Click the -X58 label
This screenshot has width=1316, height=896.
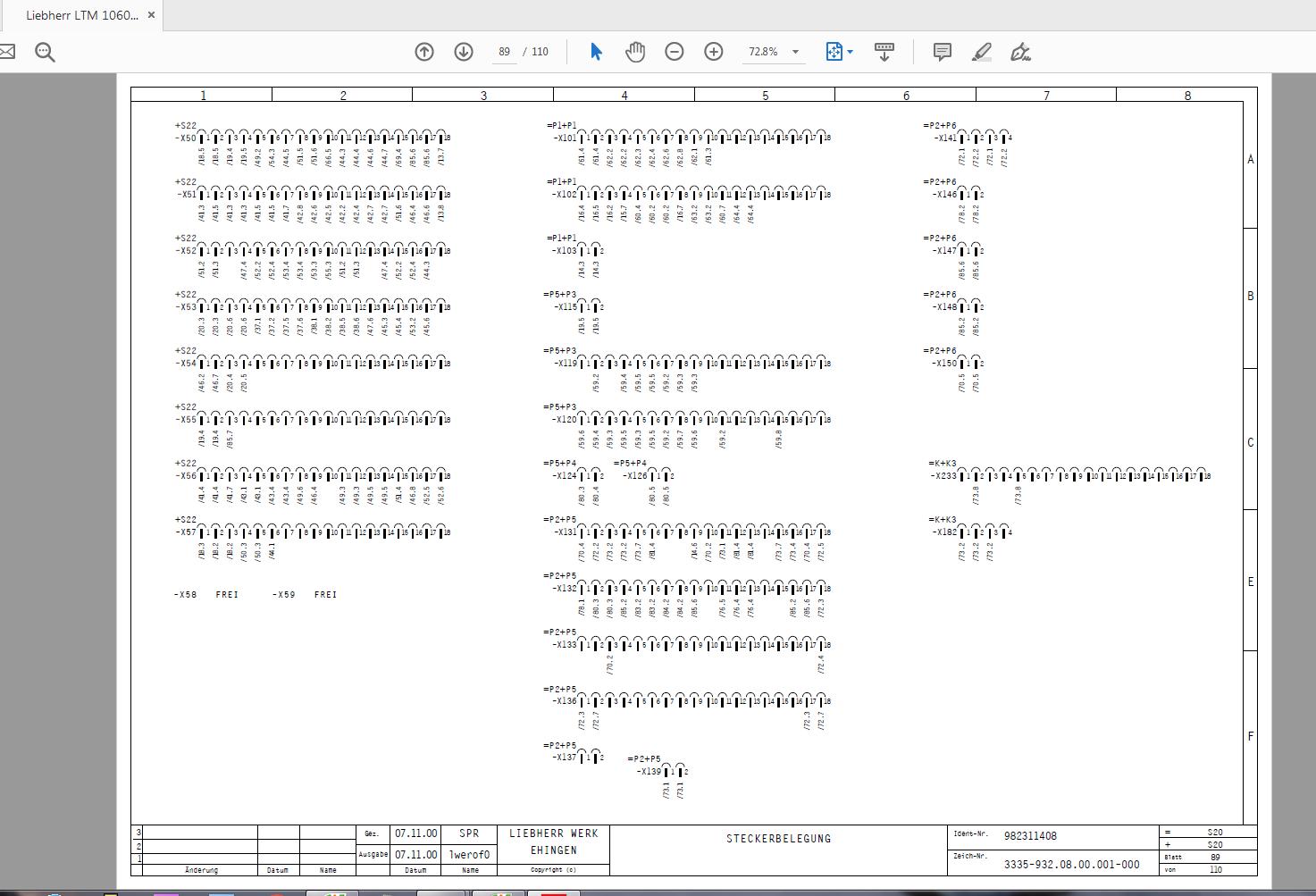pyautogui.click(x=185, y=595)
